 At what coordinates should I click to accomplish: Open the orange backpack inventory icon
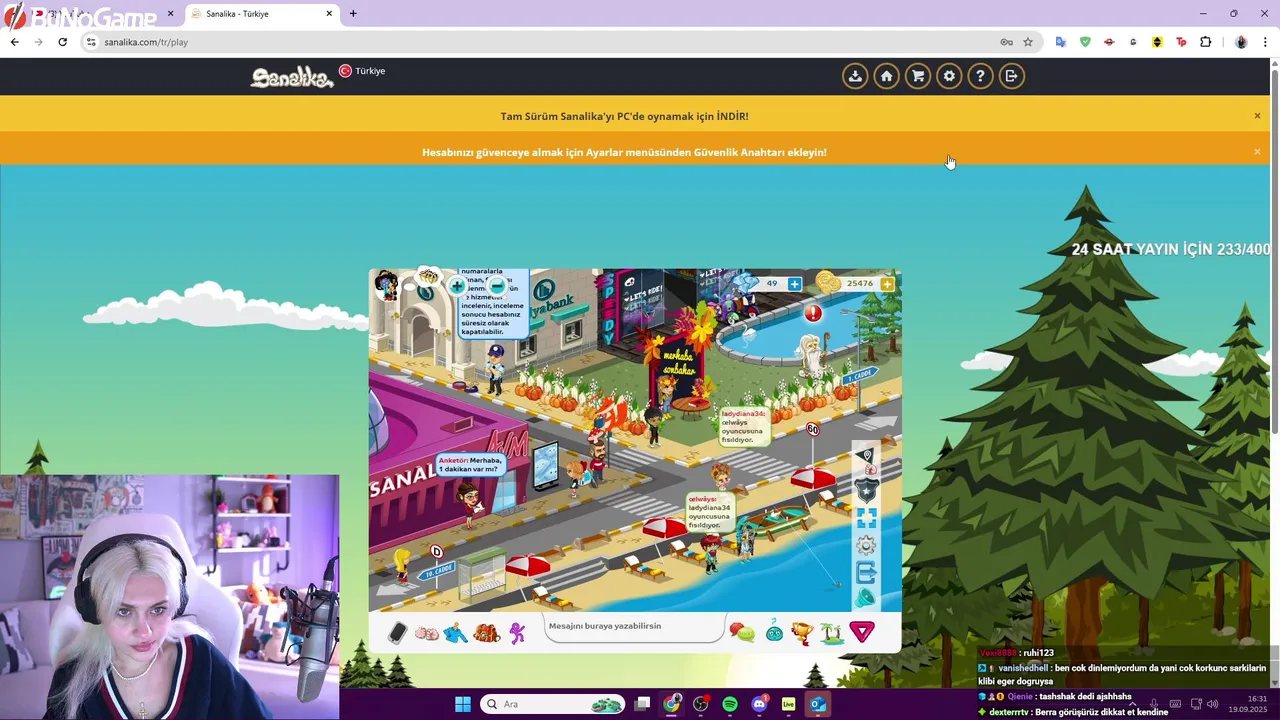[487, 633]
